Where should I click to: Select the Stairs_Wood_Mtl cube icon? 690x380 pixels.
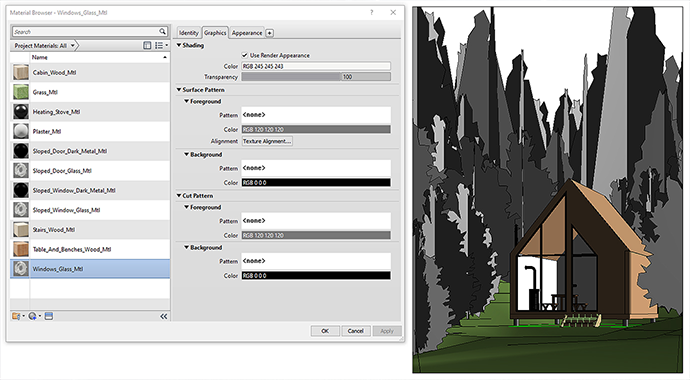tap(21, 230)
